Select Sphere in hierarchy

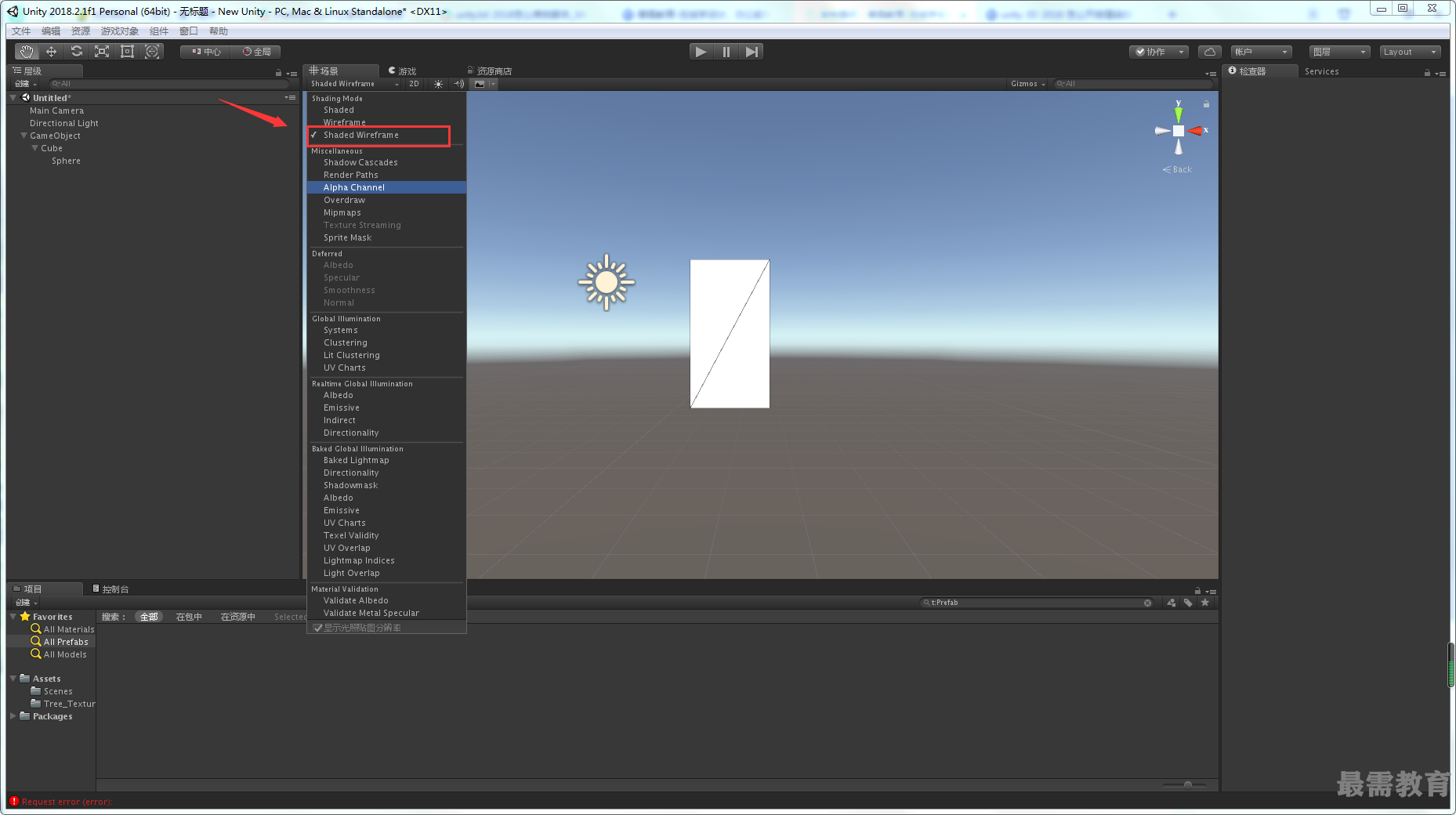66,161
